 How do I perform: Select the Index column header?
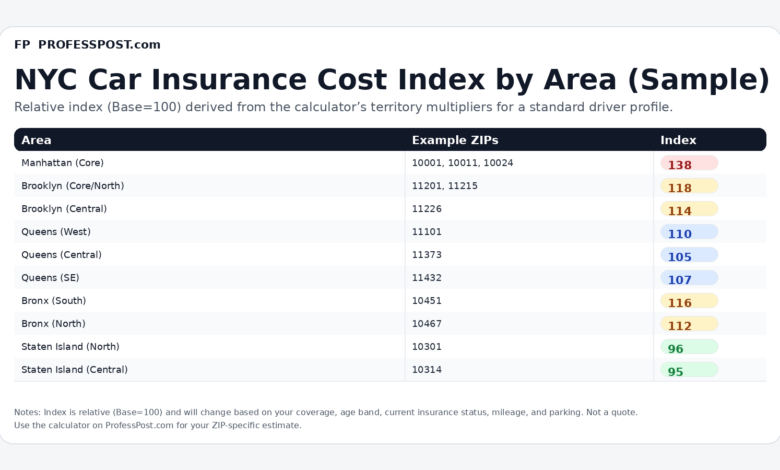(678, 140)
